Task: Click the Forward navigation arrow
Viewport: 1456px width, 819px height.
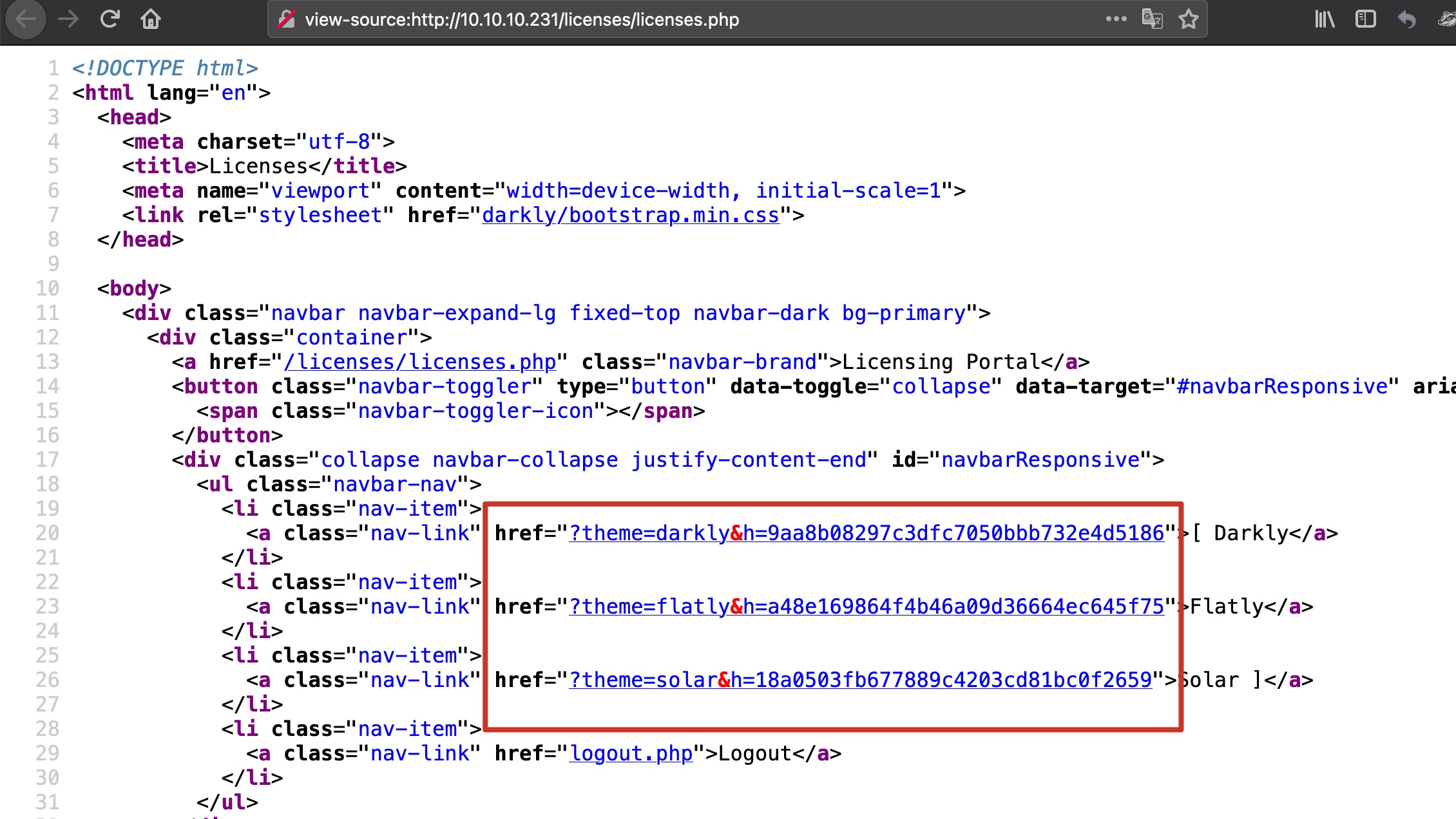Action: (x=68, y=19)
